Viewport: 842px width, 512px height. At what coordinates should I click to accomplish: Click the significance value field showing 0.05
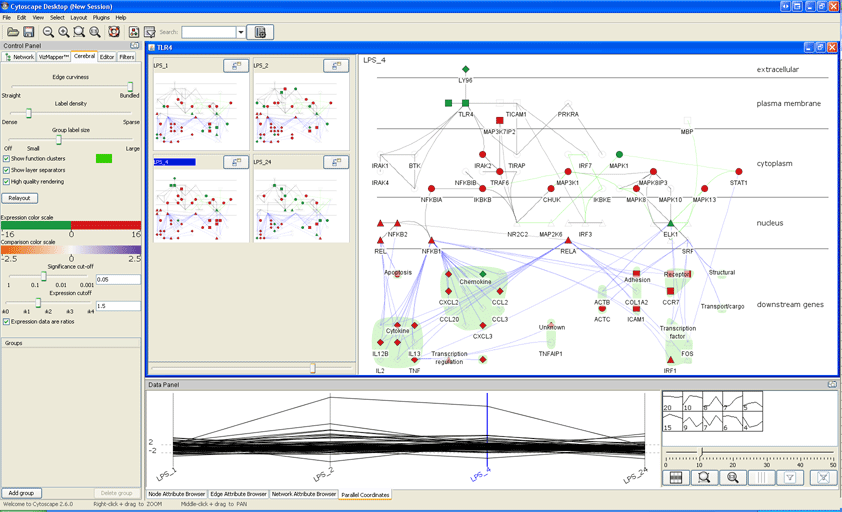click(118, 279)
